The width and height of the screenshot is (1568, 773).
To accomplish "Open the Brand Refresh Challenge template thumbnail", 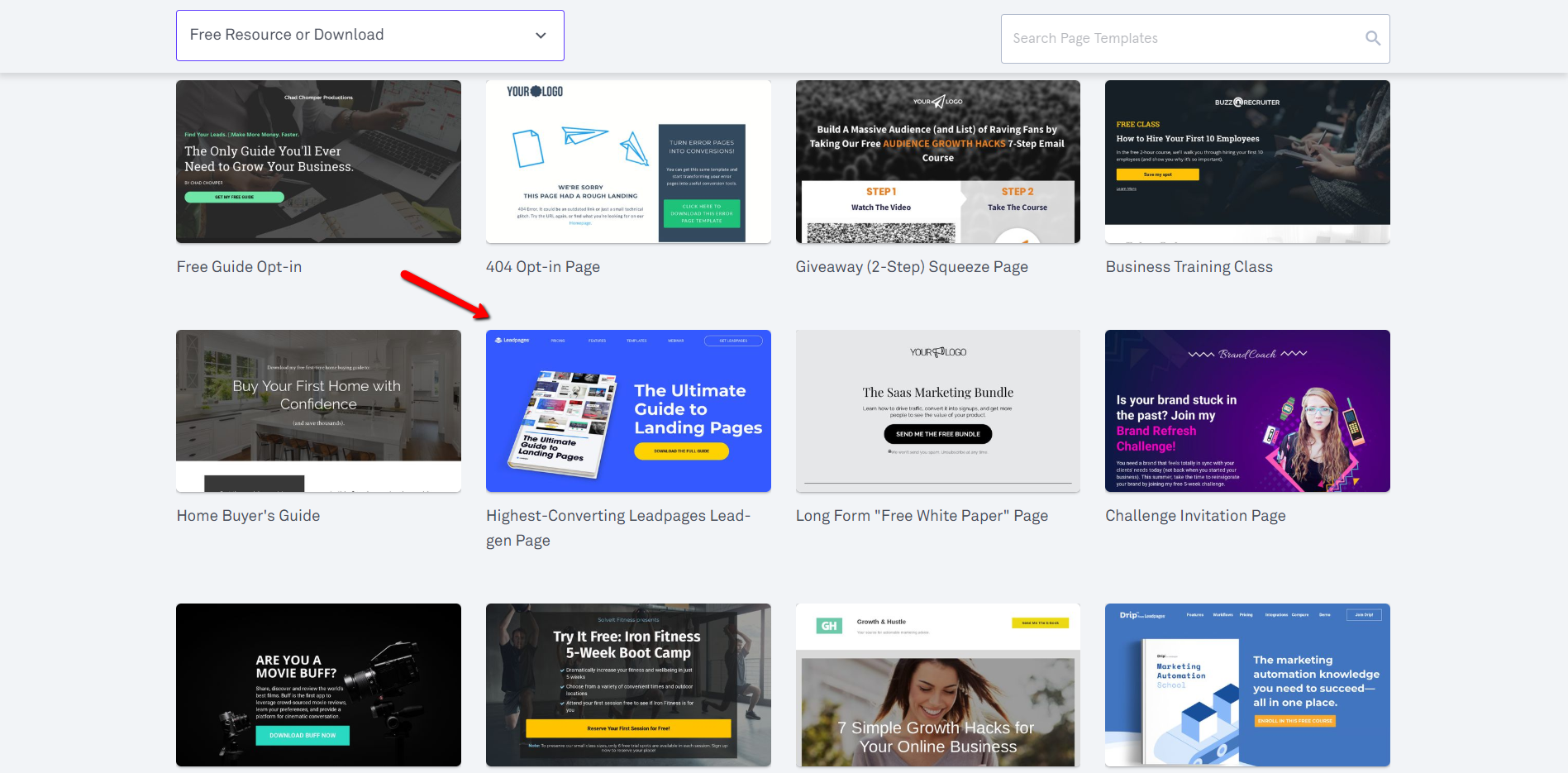I will tap(1247, 411).
